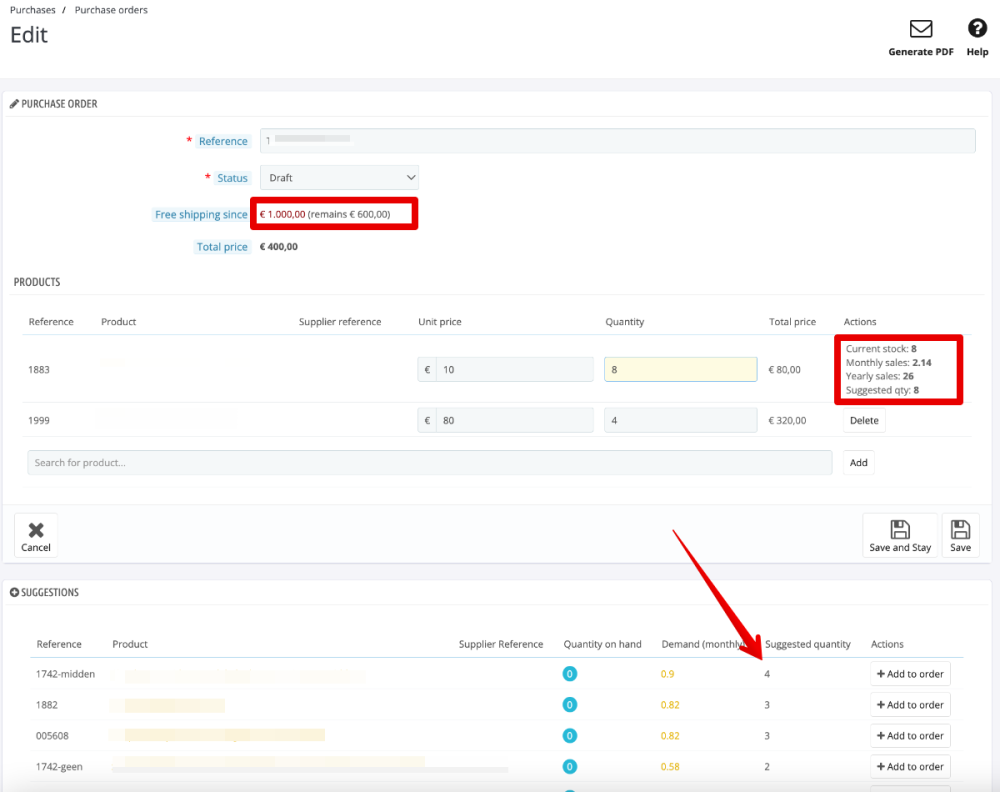
Task: Click the Save and Stay floppy icon
Action: pyautogui.click(x=899, y=529)
